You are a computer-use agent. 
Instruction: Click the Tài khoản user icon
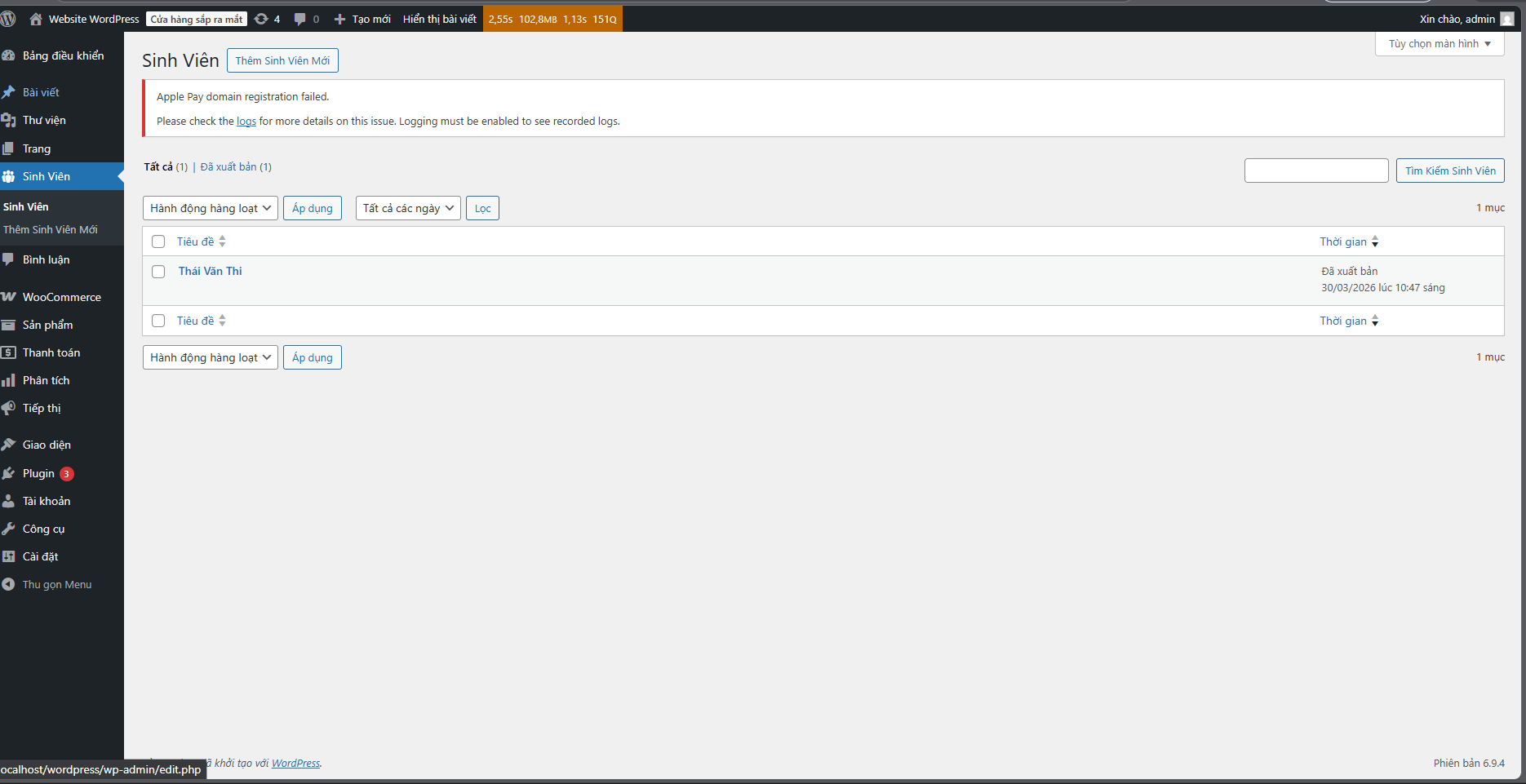click(8, 501)
